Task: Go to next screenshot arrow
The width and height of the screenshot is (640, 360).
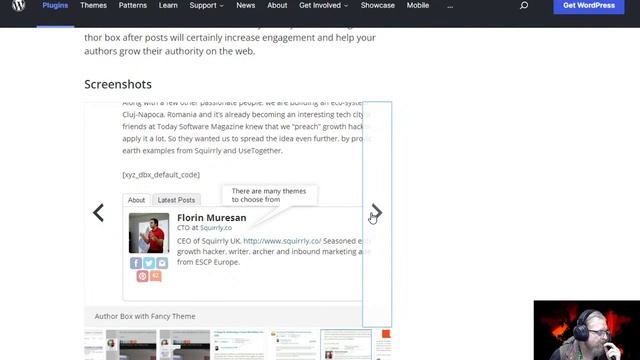Action: tap(376, 212)
